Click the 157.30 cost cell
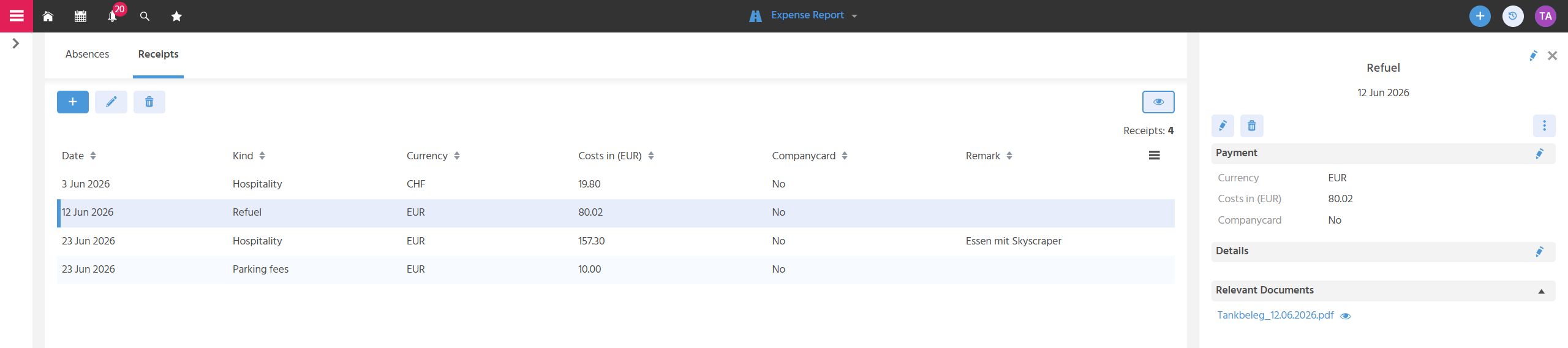1568x348 pixels. 591,241
